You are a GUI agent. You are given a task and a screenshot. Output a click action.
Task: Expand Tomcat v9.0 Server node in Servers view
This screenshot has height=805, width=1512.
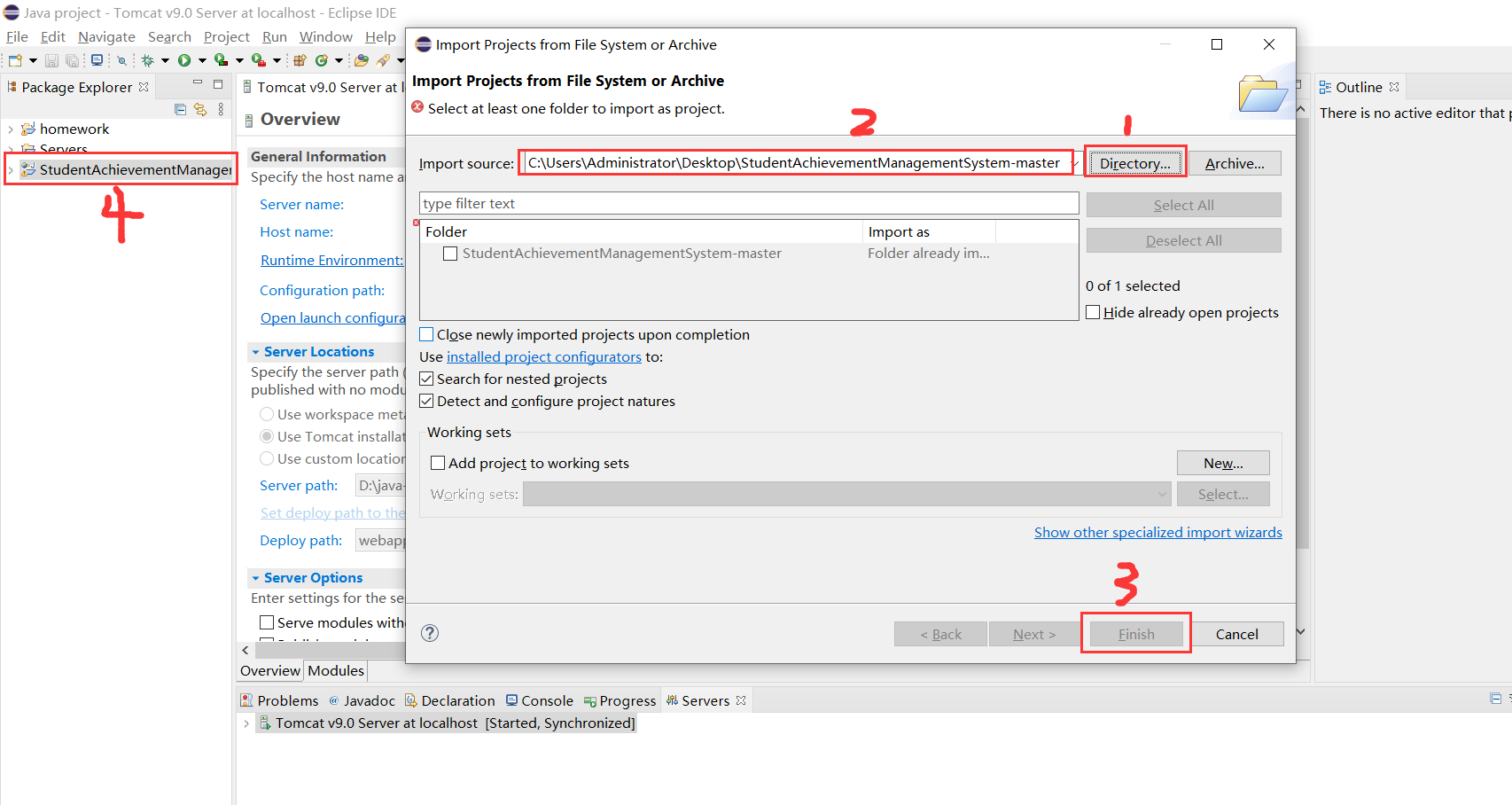tap(246, 723)
